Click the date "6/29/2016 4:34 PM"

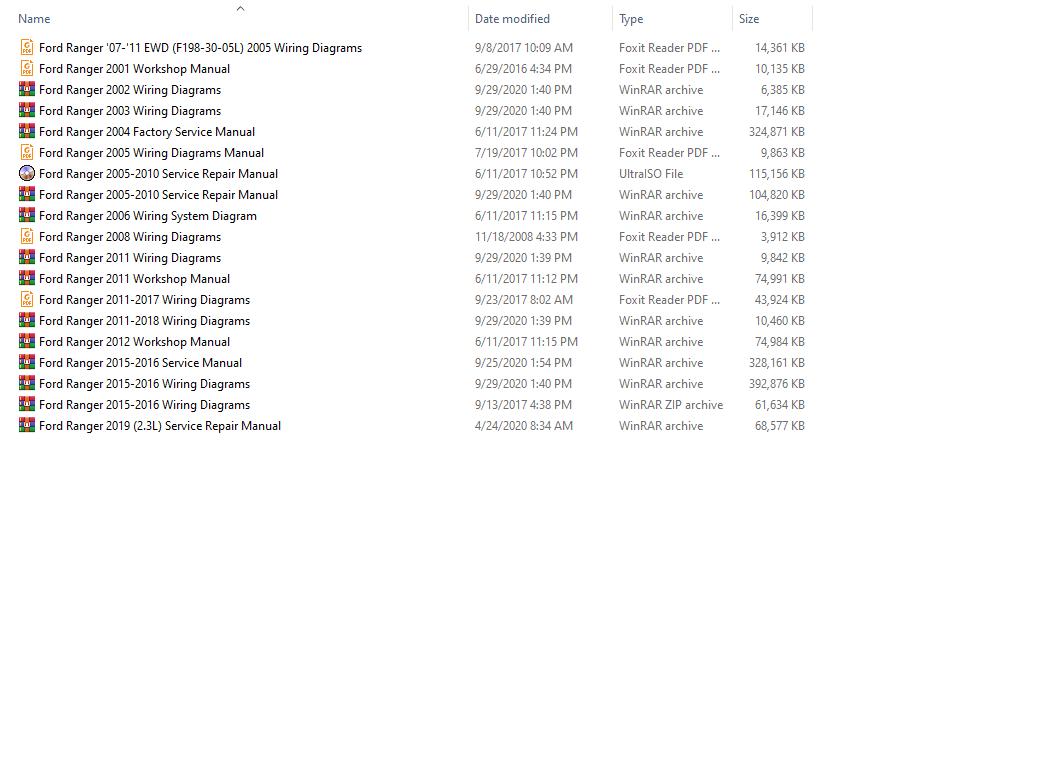tap(523, 68)
